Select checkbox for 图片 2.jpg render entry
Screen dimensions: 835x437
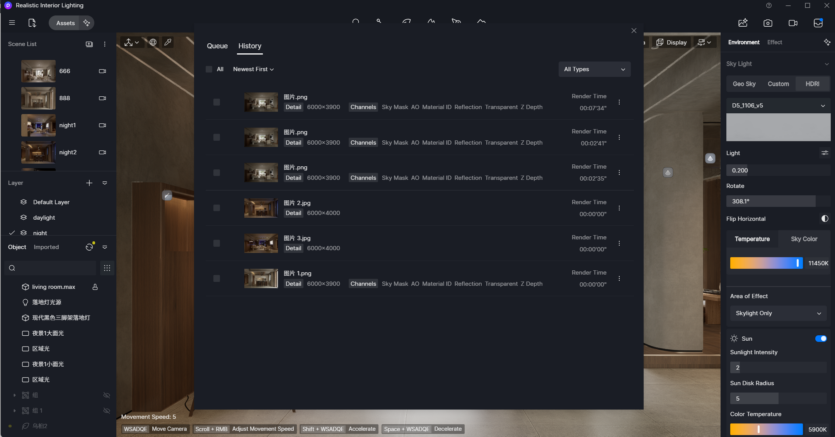[217, 208]
